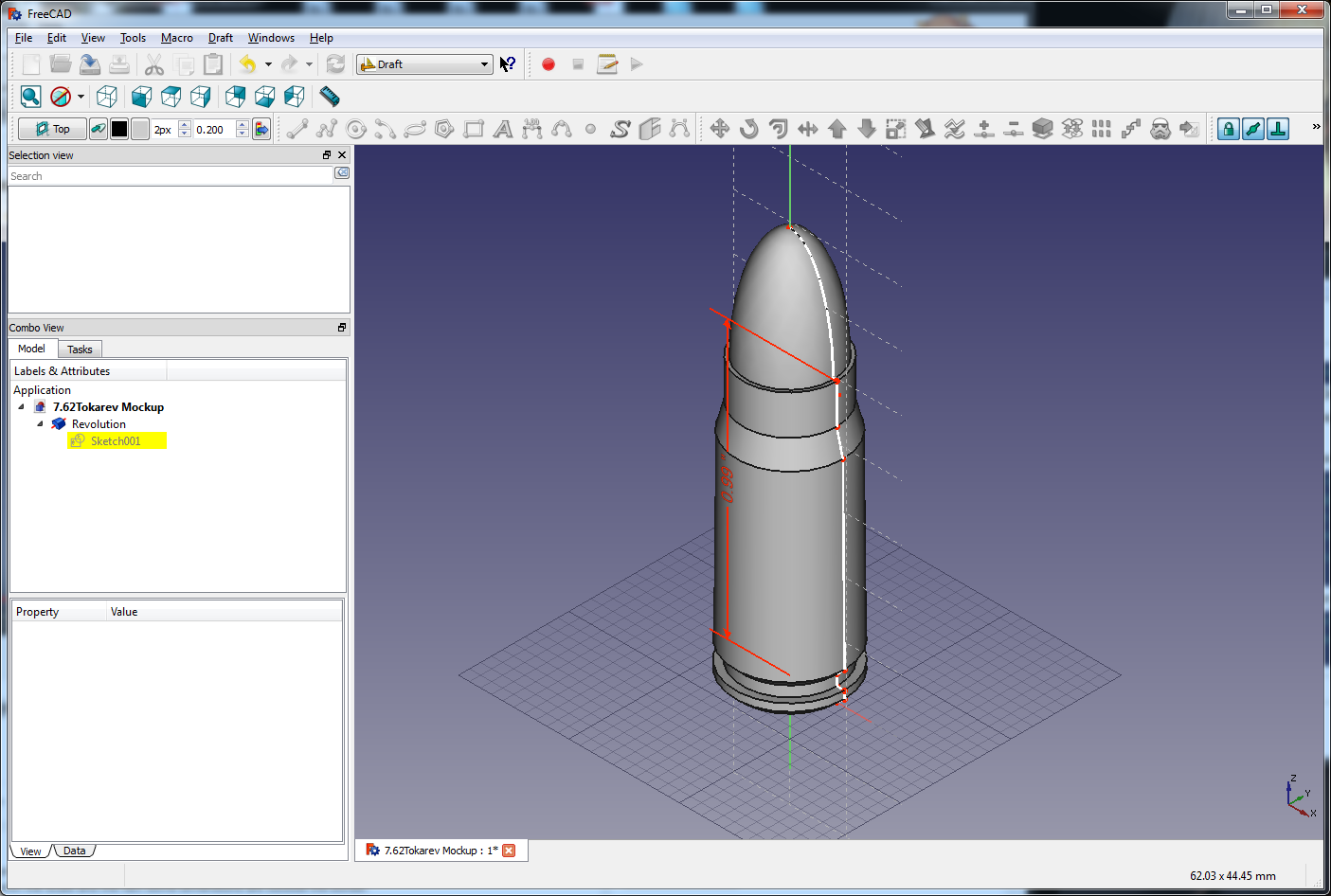Open the macro edit notepad icon
The width and height of the screenshot is (1331, 896).
click(x=607, y=64)
